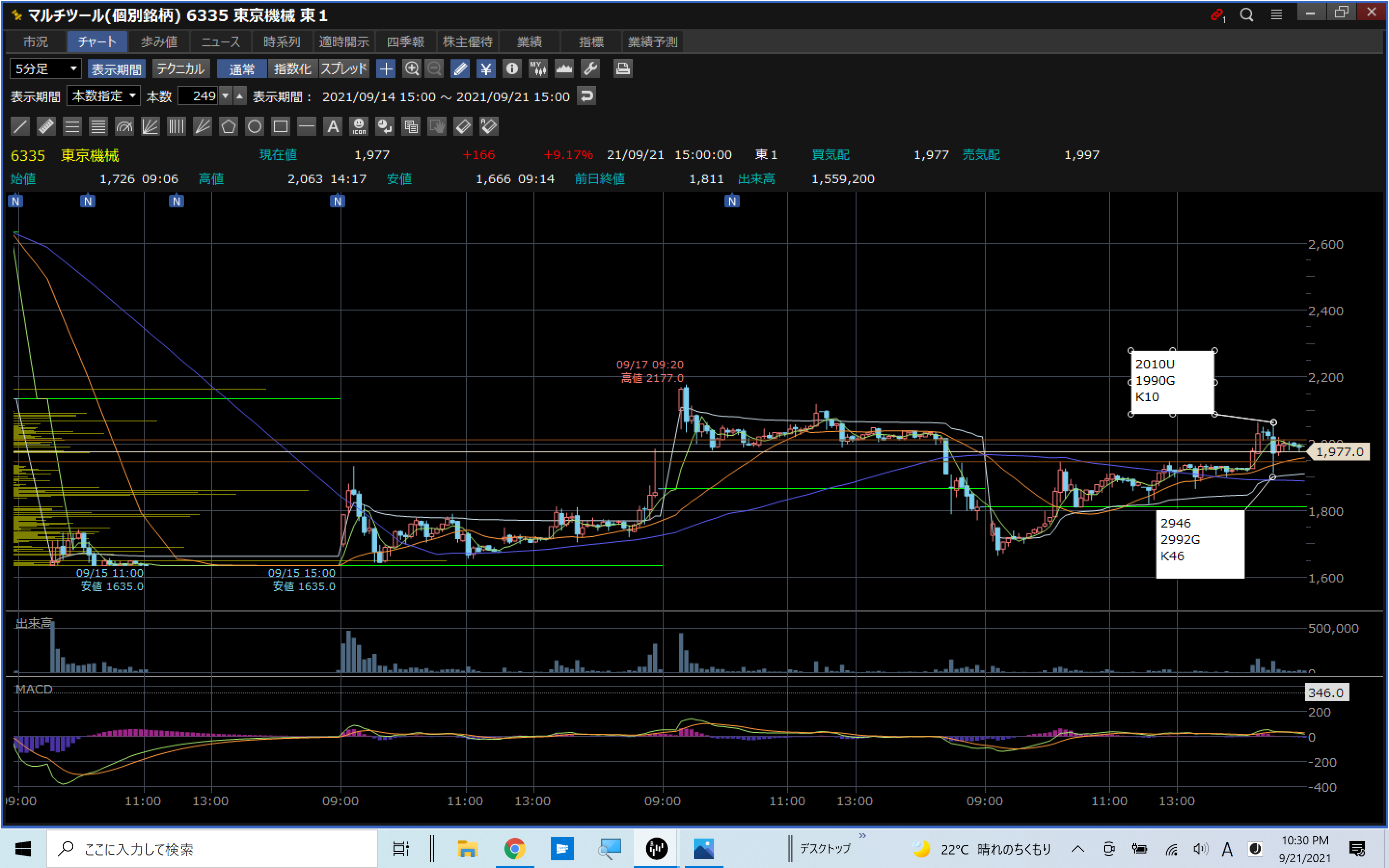Screen dimensions: 1389x868
Task: Toggle the crosshair plus cursor button
Action: click(x=386, y=69)
